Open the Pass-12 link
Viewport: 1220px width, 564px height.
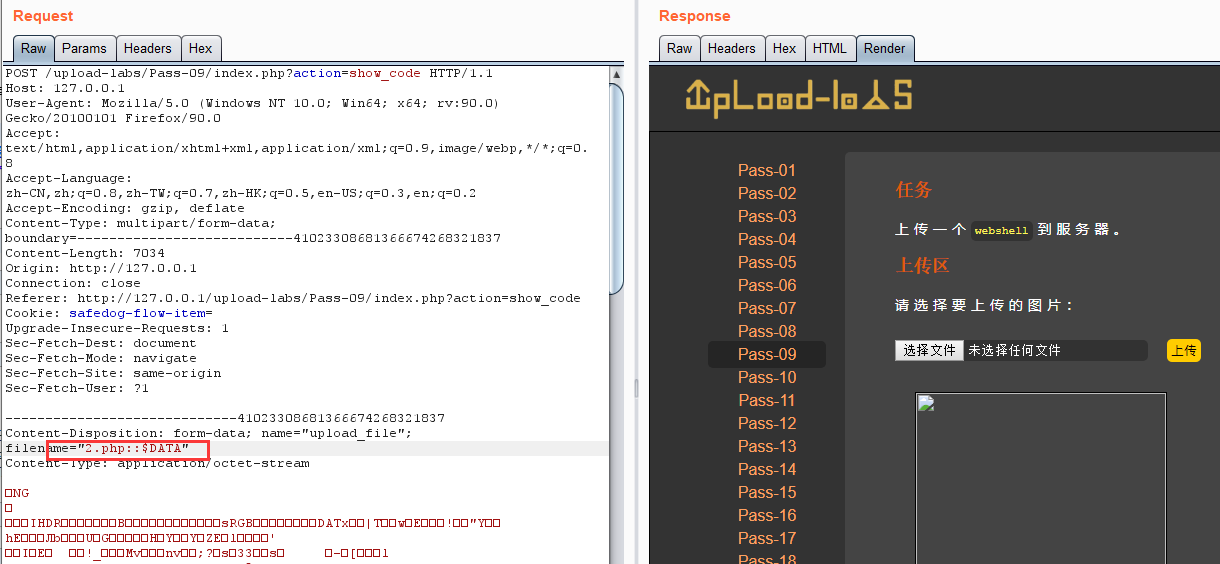(x=767, y=423)
